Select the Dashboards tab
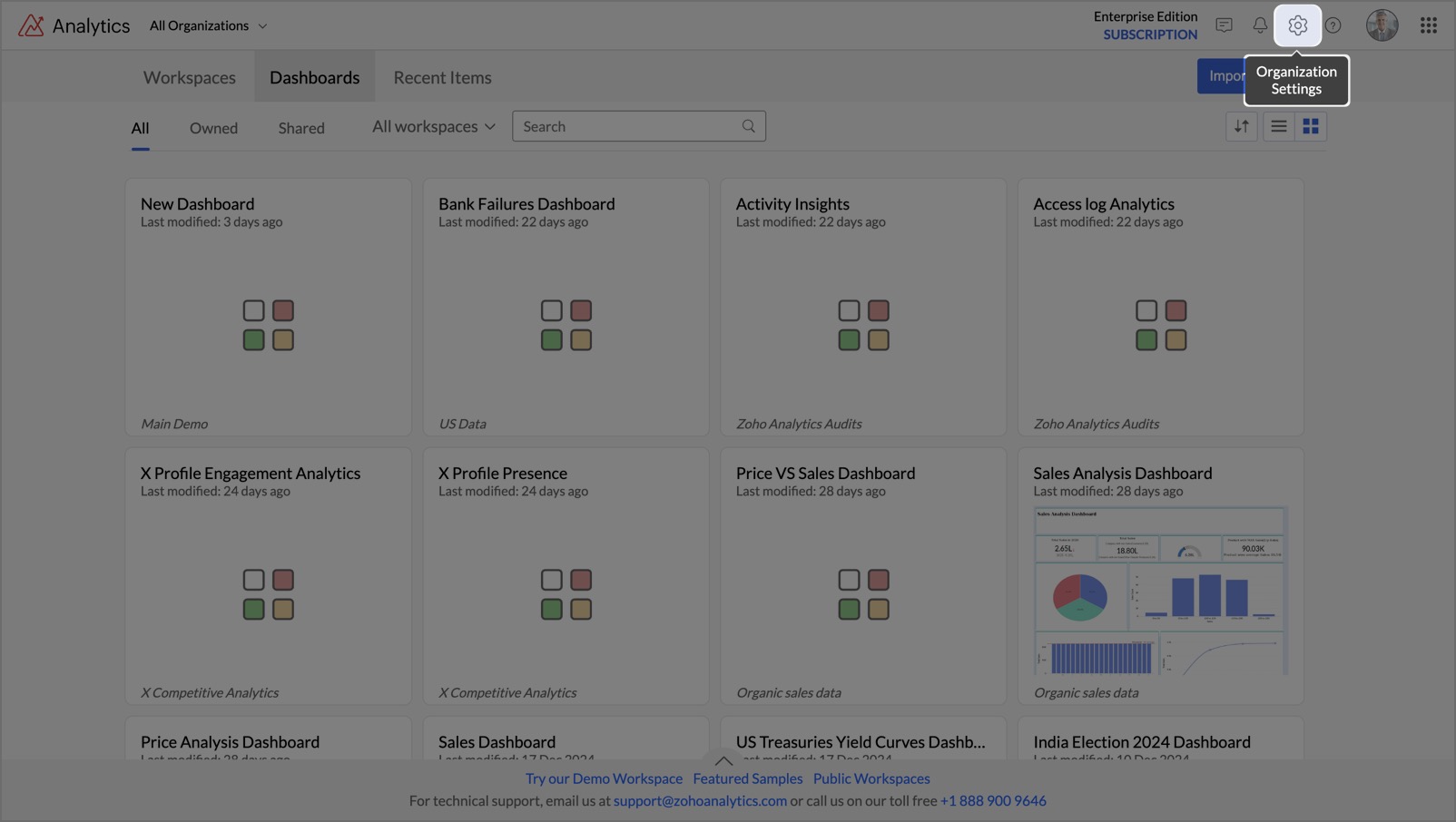Viewport: 1456px width, 822px height. [x=315, y=77]
